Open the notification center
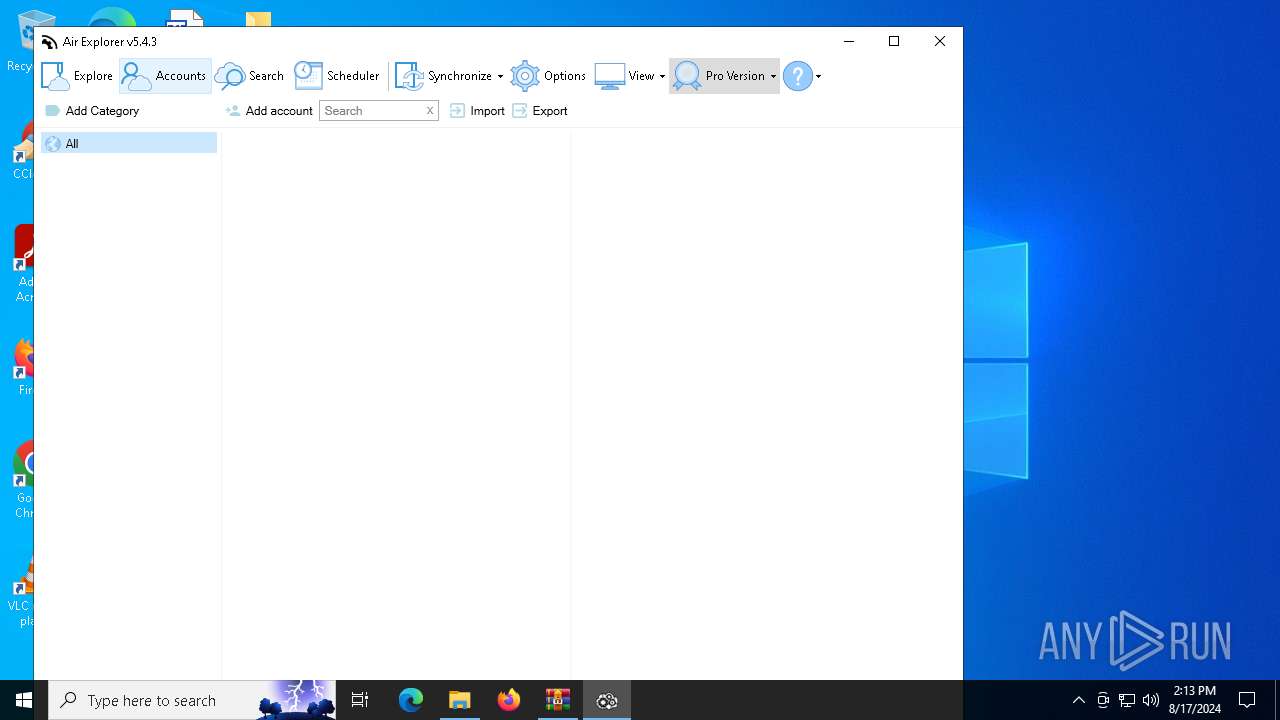Screen dimensions: 1280x720 (1247, 700)
